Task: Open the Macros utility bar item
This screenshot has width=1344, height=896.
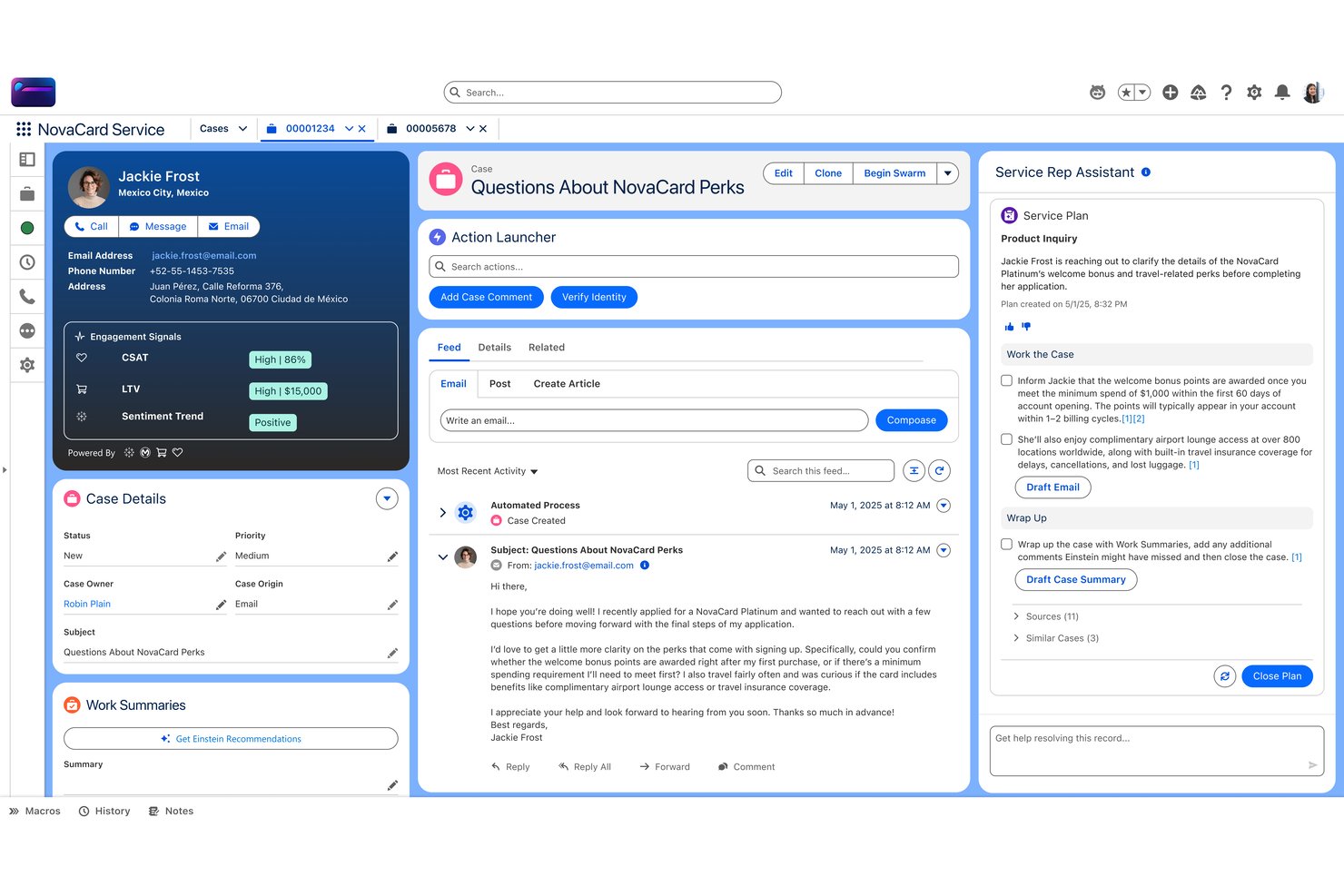Action: tap(35, 812)
